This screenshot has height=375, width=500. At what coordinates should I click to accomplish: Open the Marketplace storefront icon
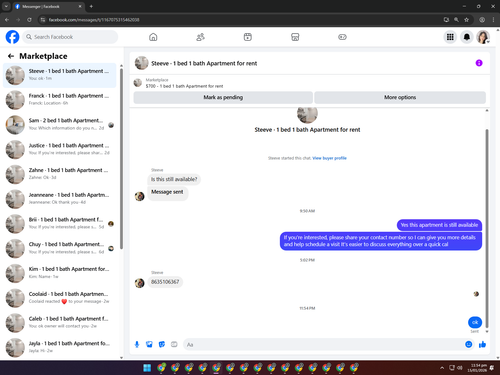[295, 37]
